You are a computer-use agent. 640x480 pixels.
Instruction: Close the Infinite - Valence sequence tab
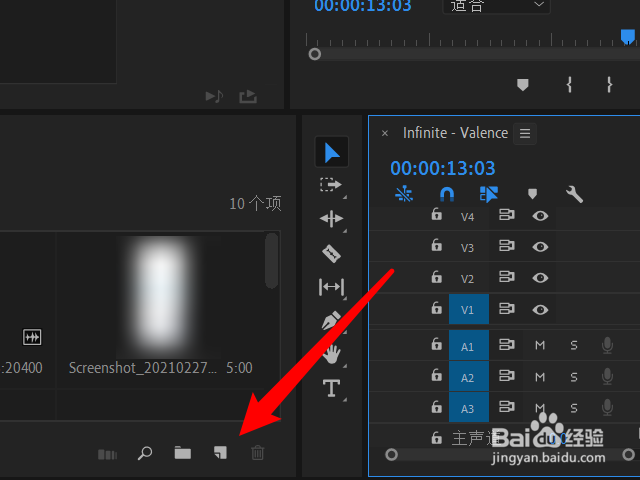(384, 133)
